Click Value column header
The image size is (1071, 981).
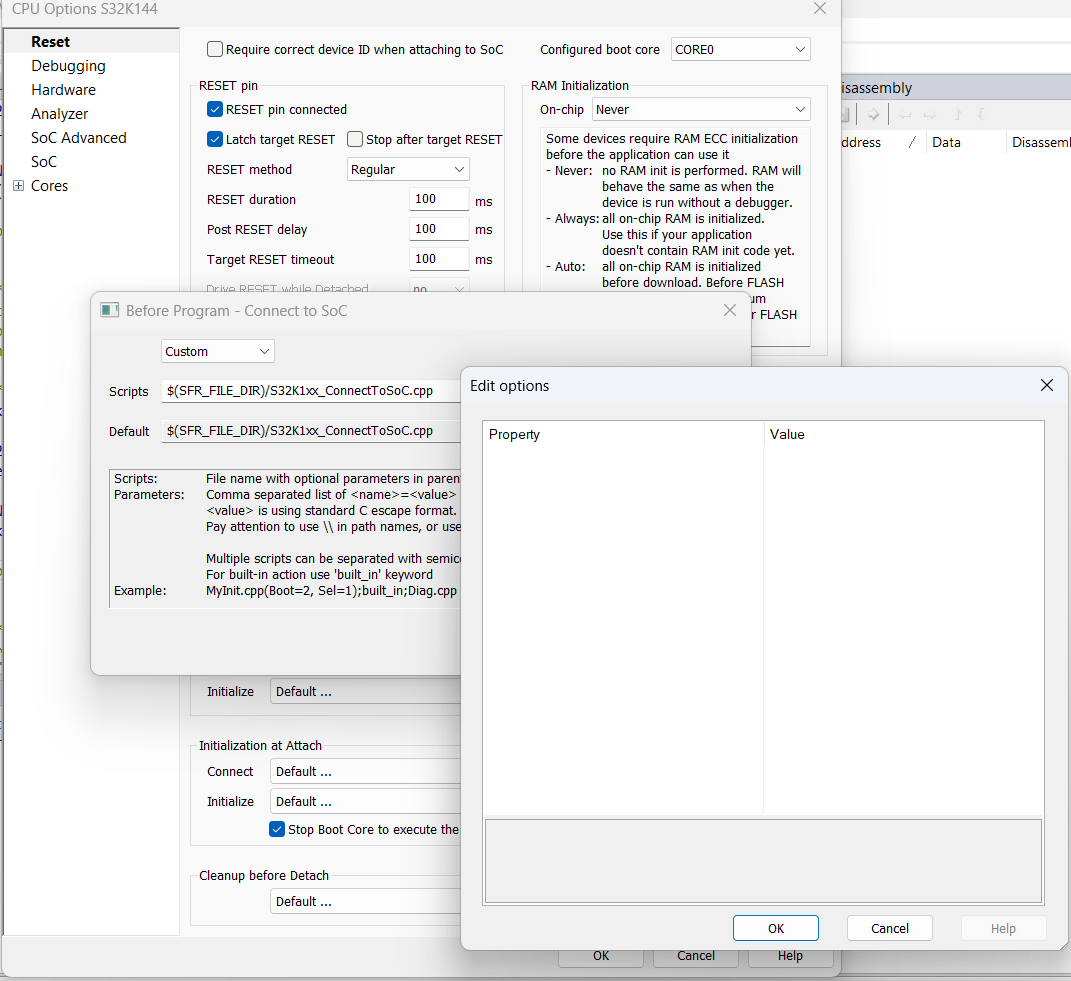click(x=904, y=434)
